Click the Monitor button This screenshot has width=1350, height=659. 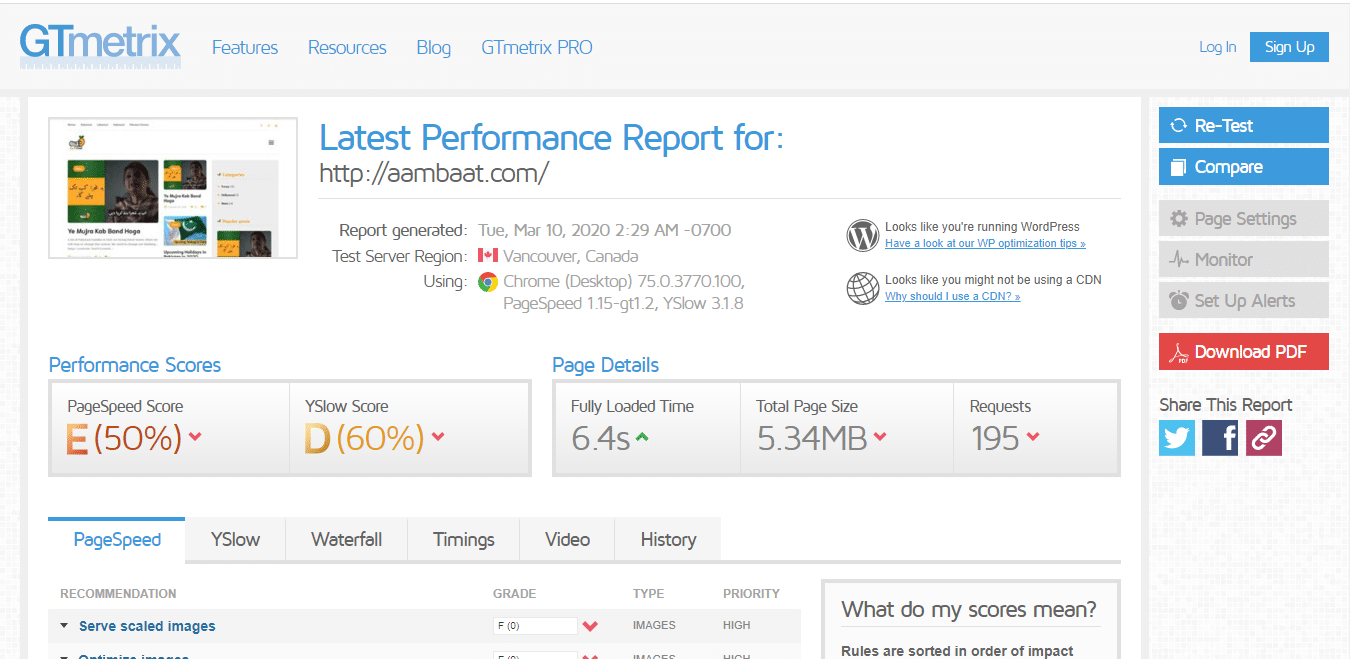tap(1243, 259)
